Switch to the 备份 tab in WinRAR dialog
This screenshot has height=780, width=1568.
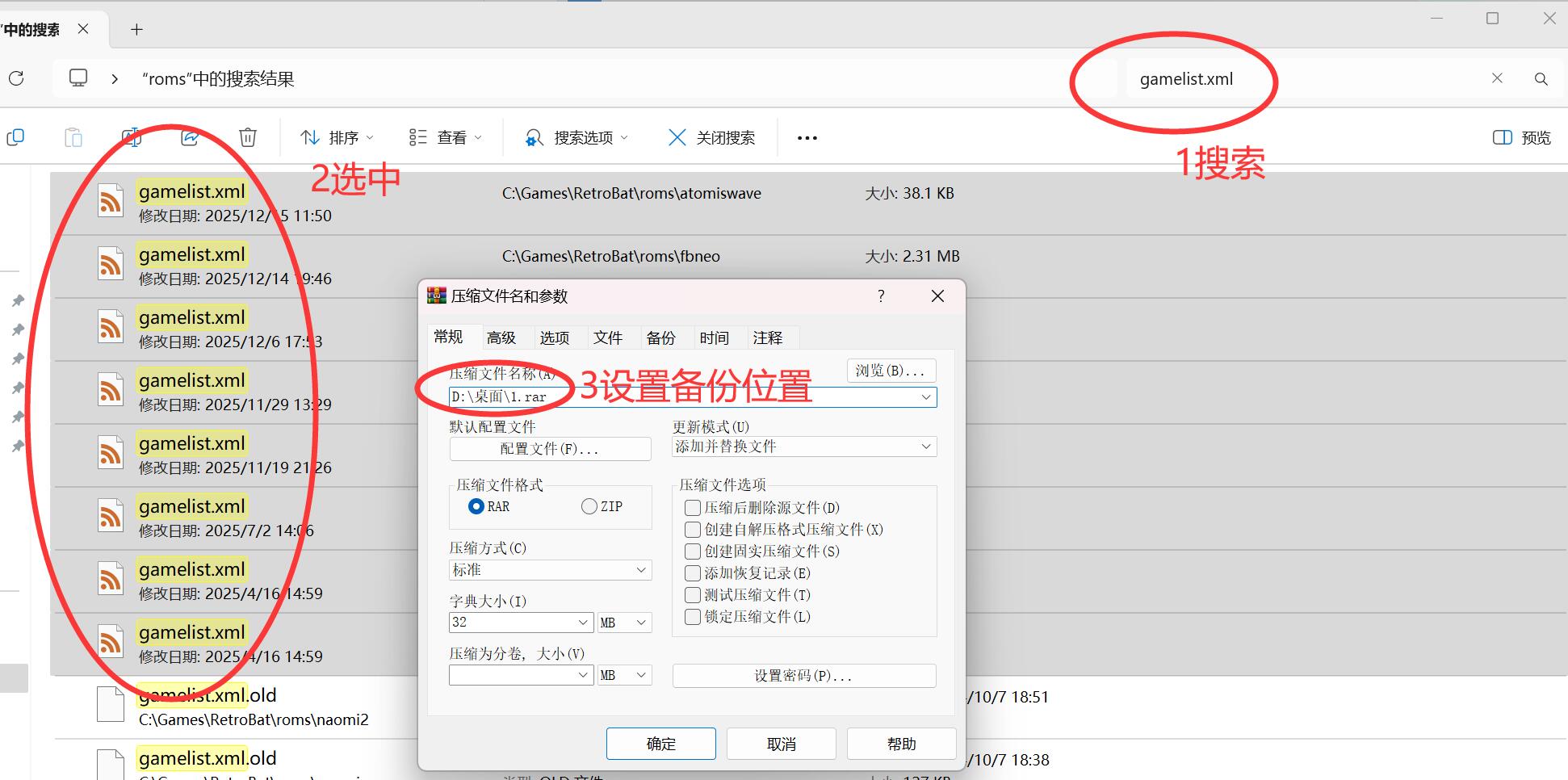tap(662, 338)
